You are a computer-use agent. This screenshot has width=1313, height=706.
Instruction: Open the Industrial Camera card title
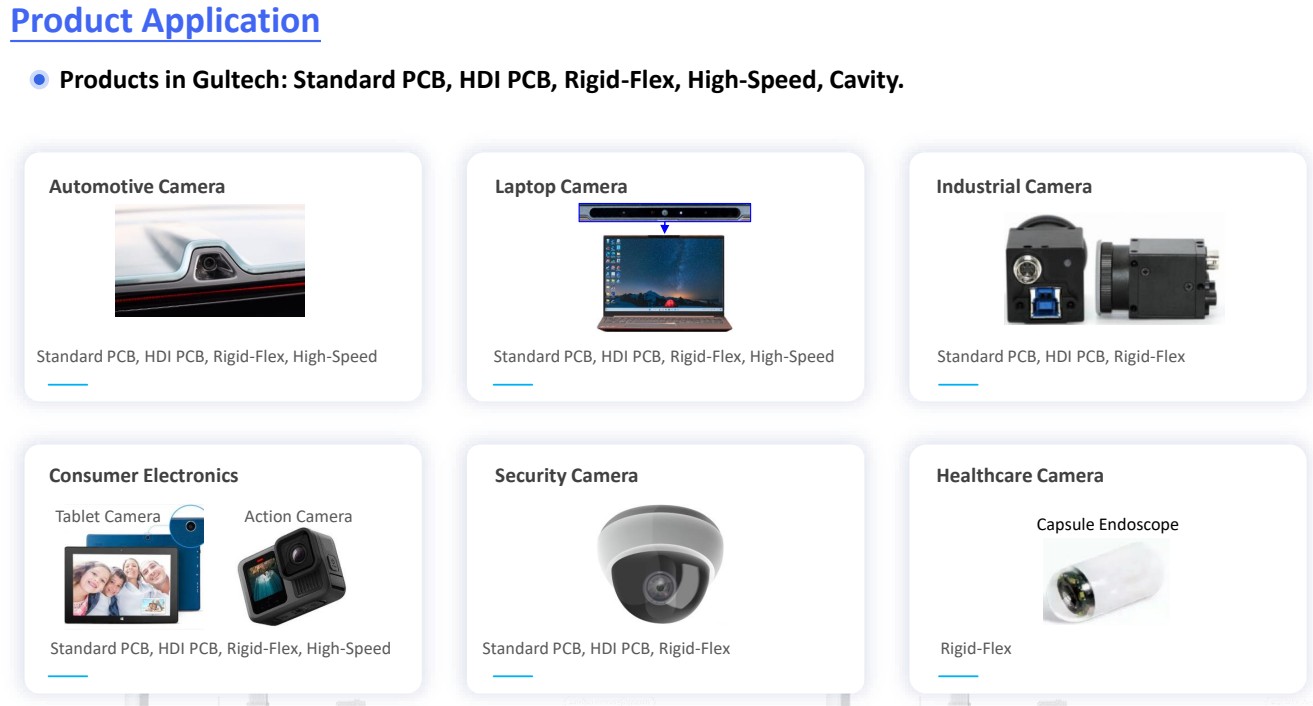pyautogui.click(x=1014, y=187)
